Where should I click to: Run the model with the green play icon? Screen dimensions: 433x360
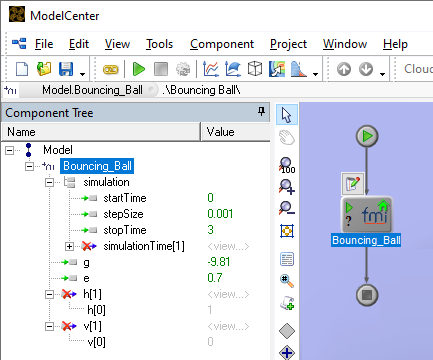[x=139, y=69]
